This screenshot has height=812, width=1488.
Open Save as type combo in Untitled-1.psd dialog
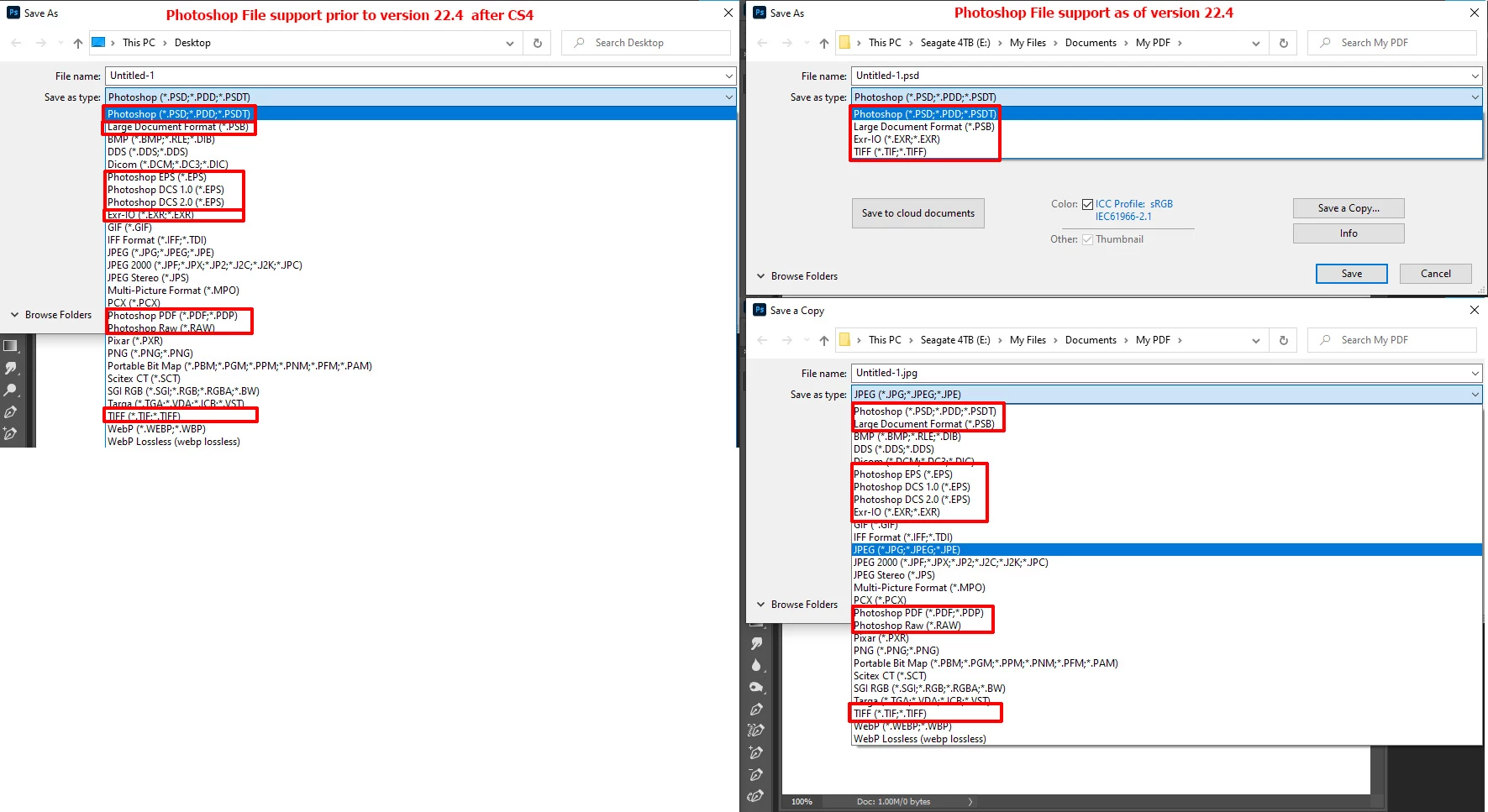(x=1166, y=97)
